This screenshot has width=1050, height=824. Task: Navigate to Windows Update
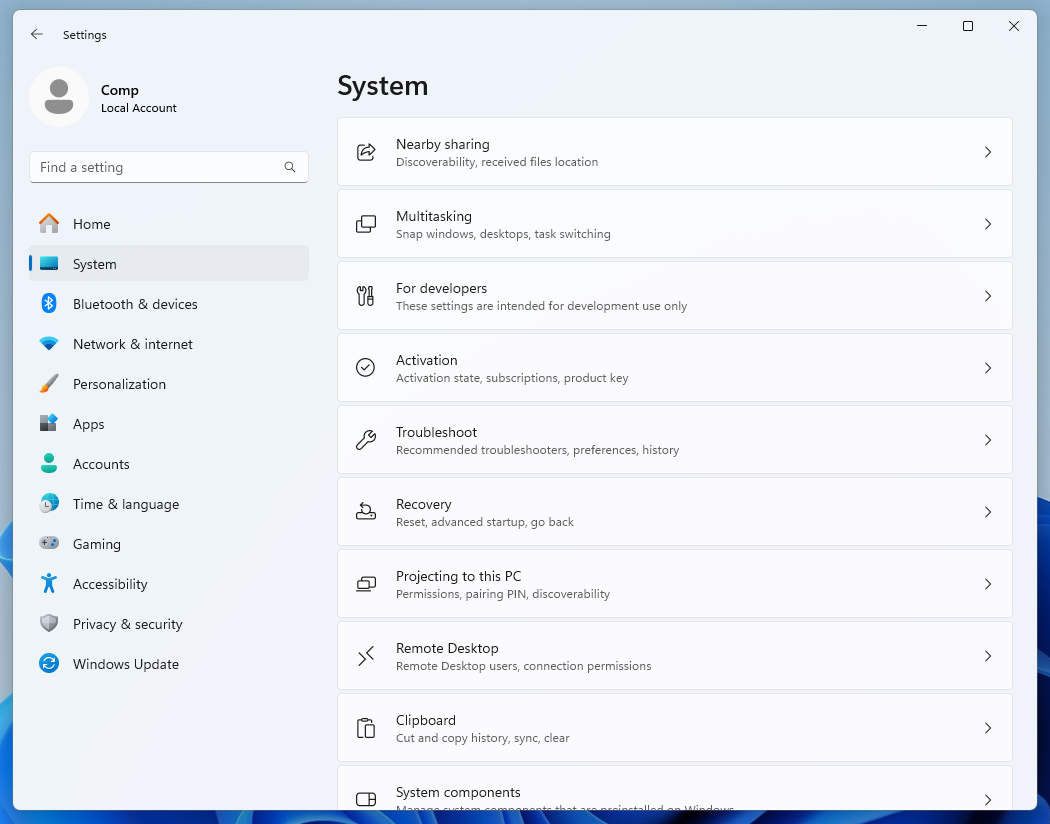click(169, 664)
